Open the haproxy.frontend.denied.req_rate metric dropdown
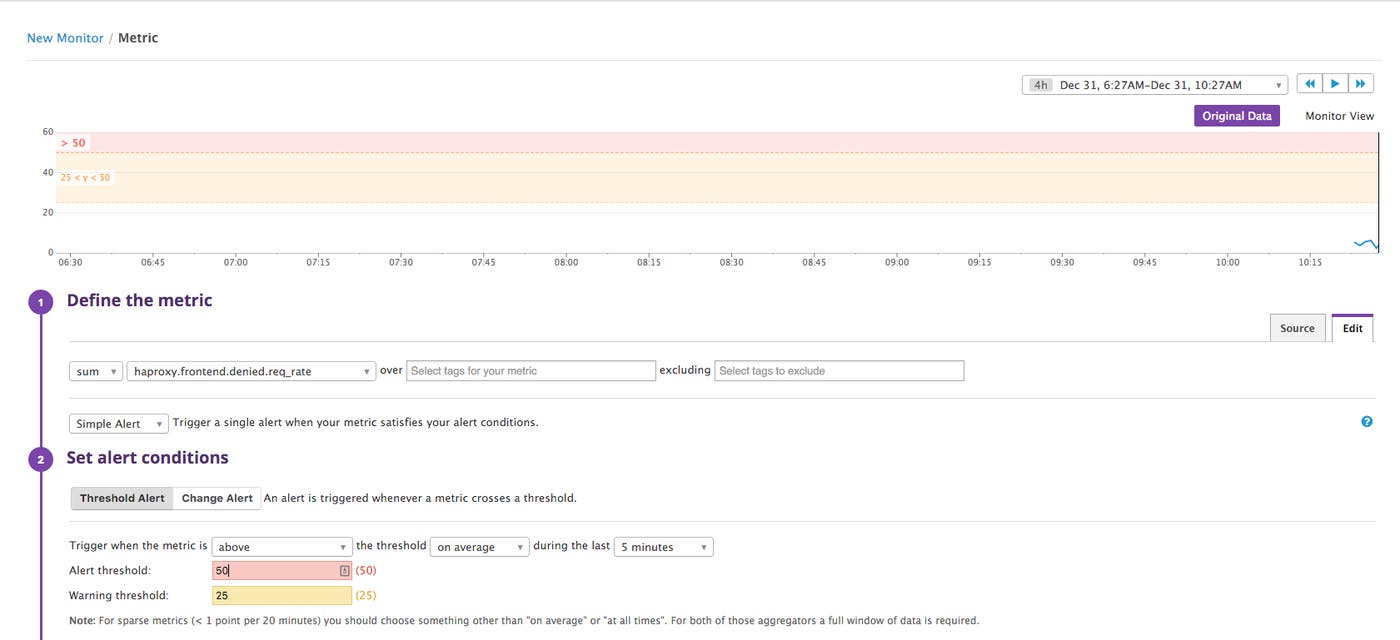This screenshot has width=1400, height=640. click(249, 370)
